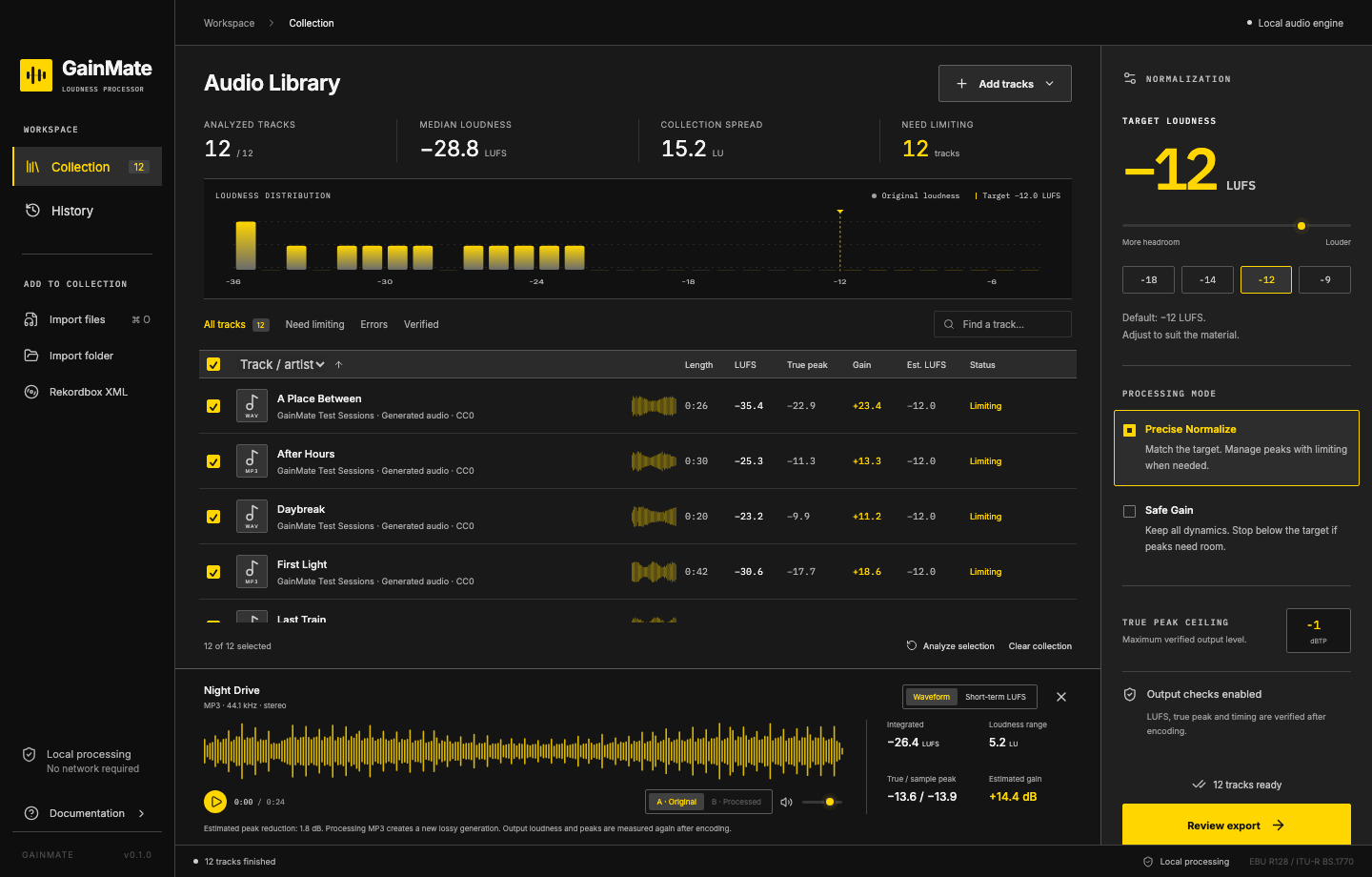Screen dimensions: 1372x877
Task: Click the Import folder icon
Action: tap(31, 356)
